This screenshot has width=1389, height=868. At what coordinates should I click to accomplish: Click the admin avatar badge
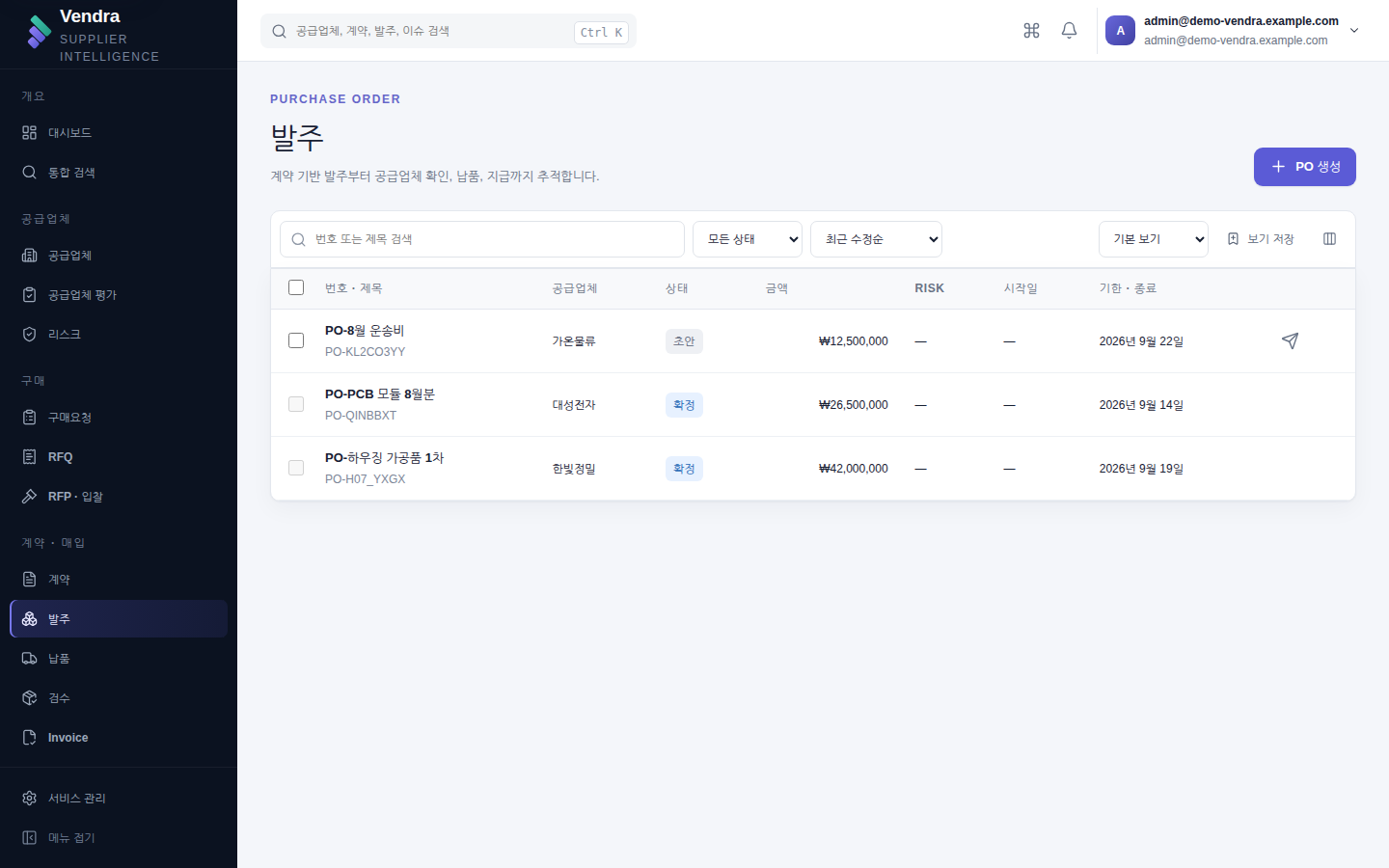(x=1120, y=31)
